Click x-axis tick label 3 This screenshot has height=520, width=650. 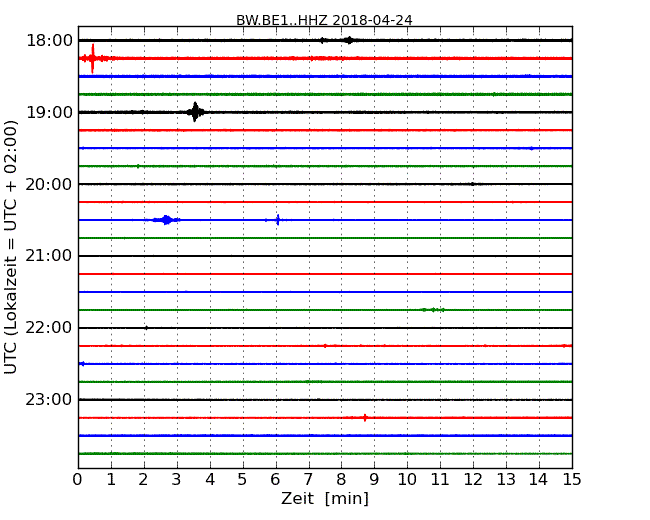tap(177, 479)
